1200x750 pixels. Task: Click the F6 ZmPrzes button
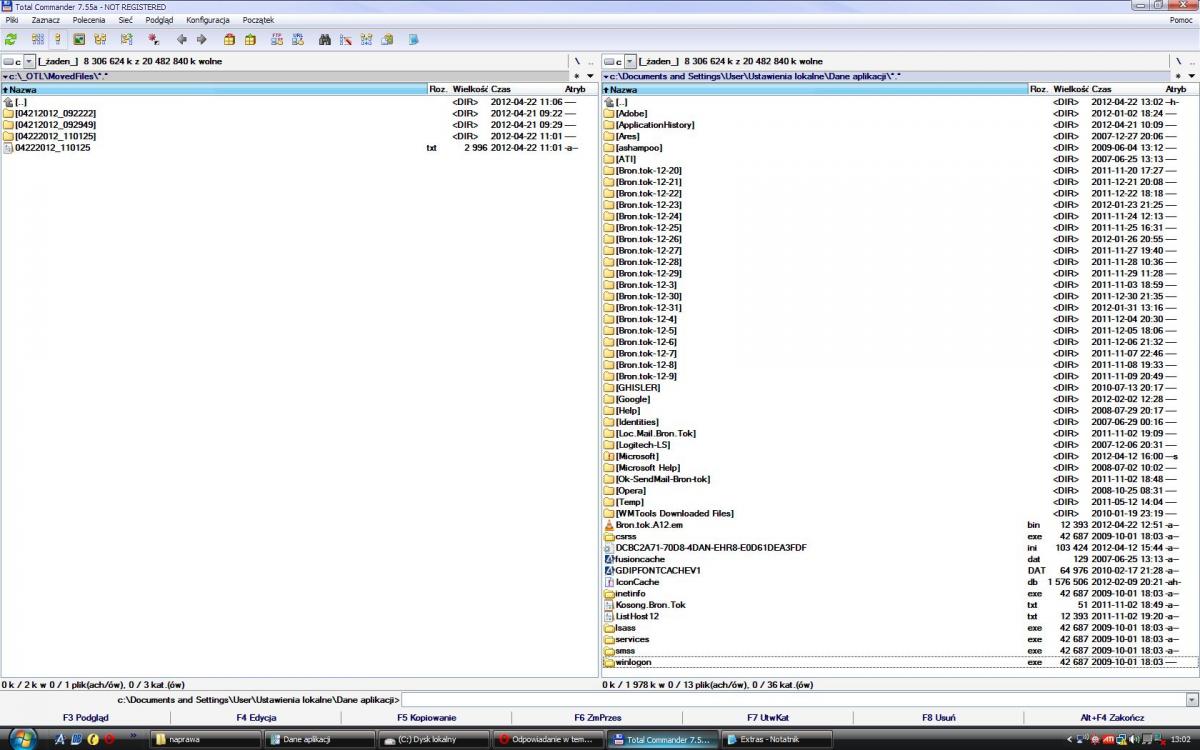click(598, 717)
